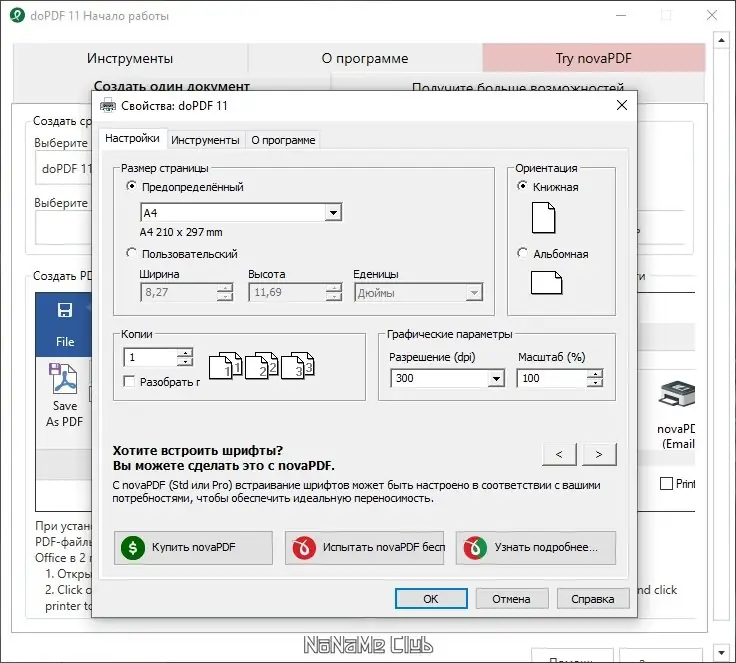Increase the Ширина spinner value
This screenshot has height=663, width=736.
tap(225, 288)
